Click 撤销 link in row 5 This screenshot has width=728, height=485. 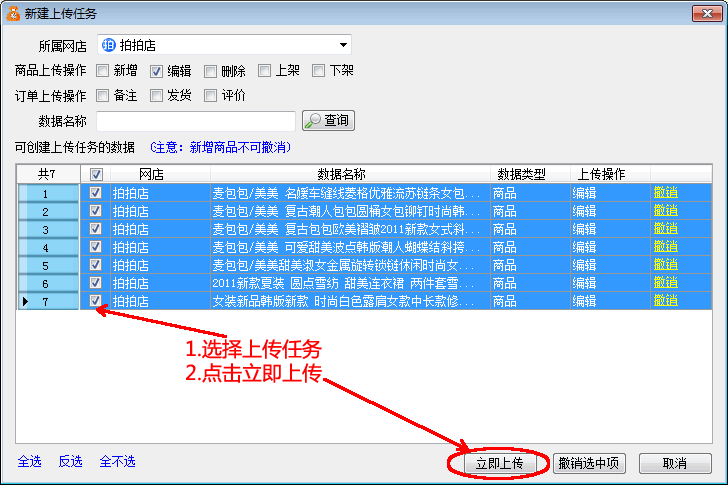click(665, 264)
